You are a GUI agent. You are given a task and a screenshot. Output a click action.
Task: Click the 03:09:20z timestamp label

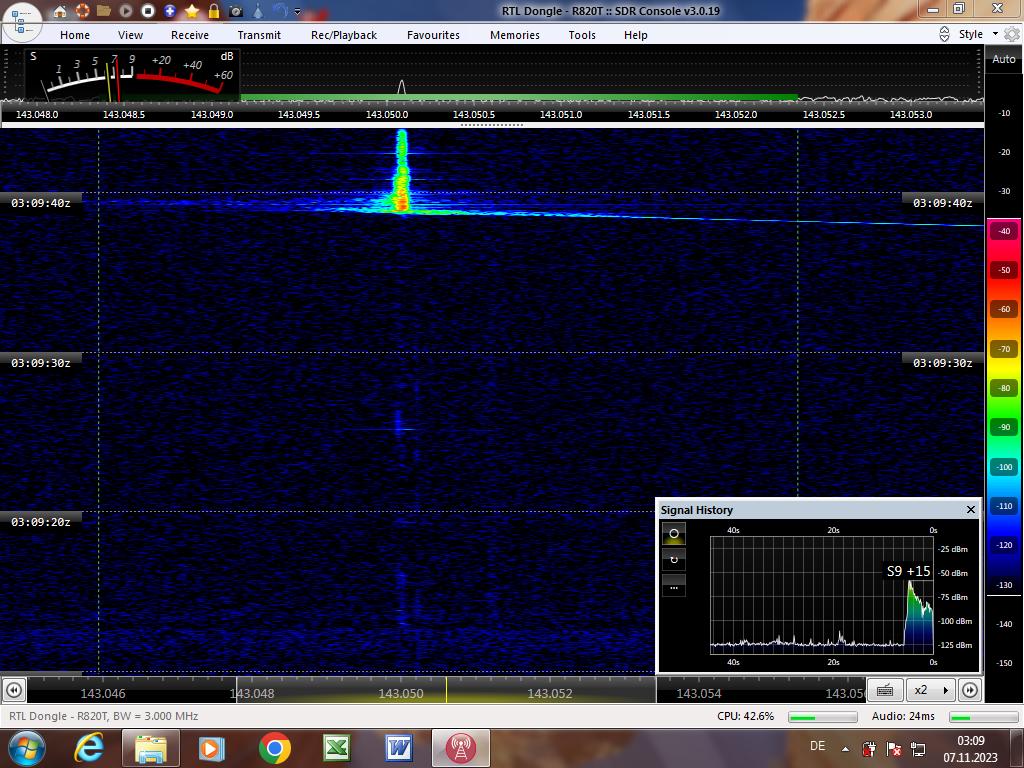[40, 522]
